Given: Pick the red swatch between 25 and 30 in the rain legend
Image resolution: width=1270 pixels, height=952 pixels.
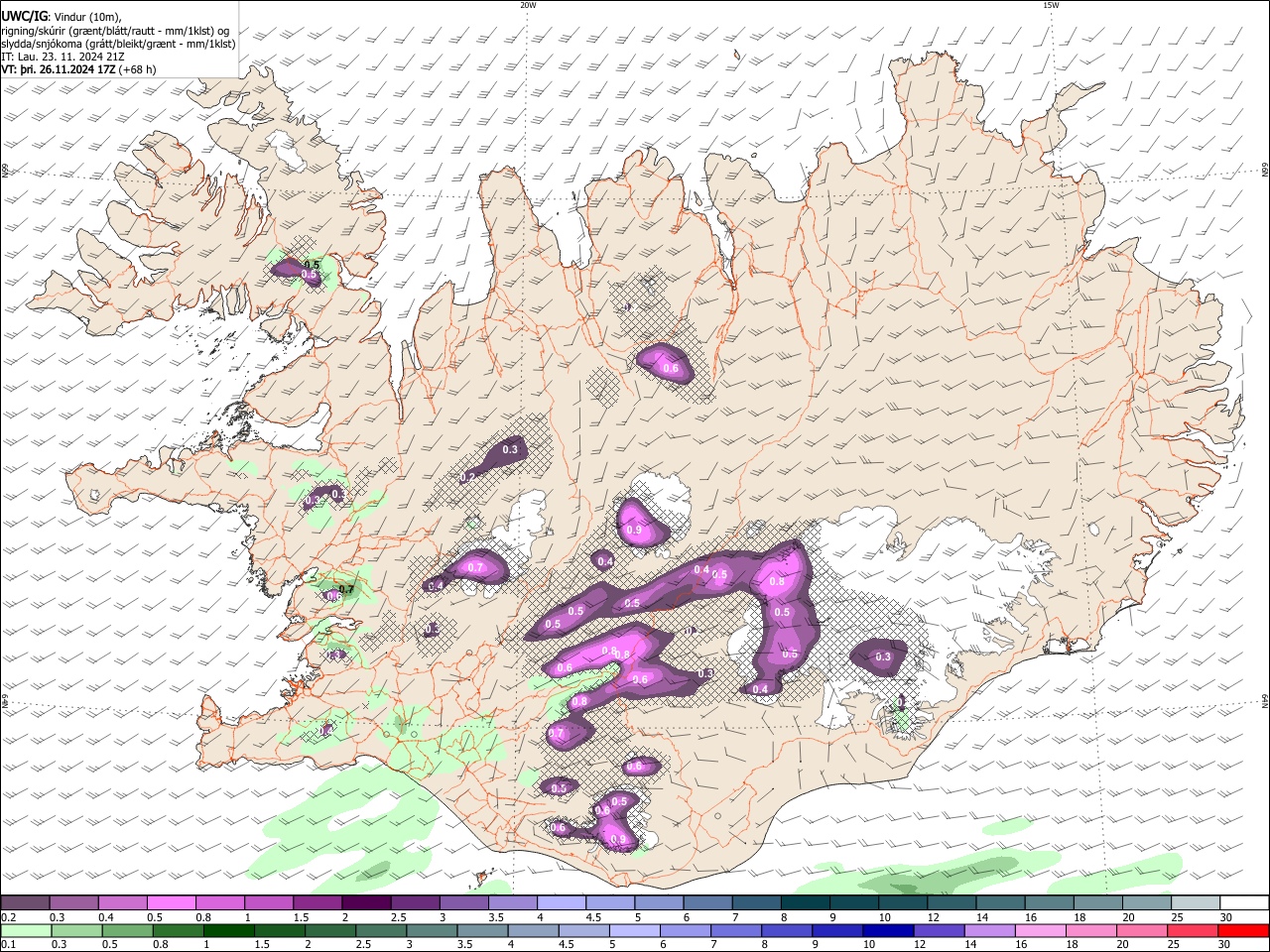Looking at the screenshot, I should 1192,930.
